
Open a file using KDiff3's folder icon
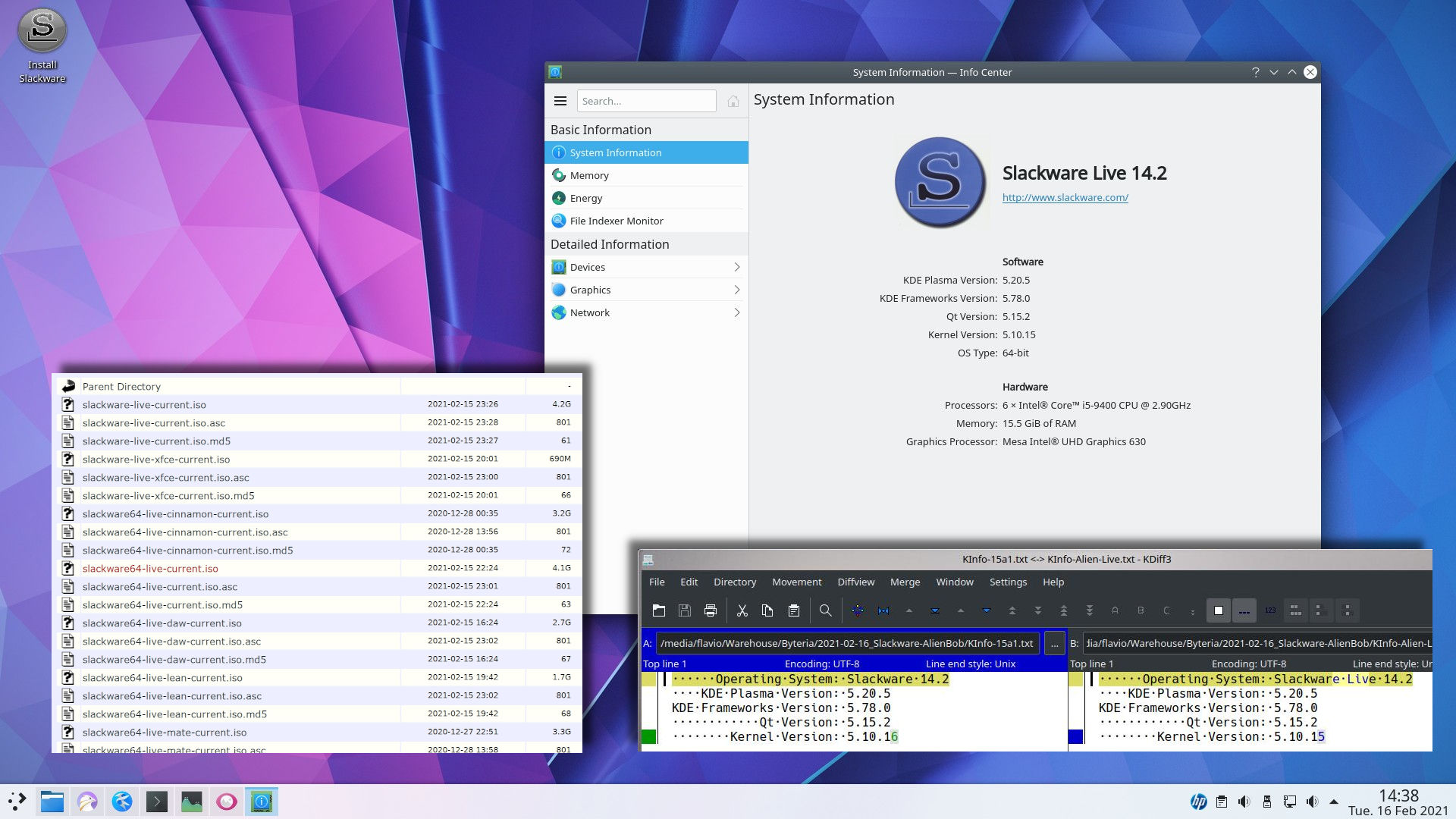click(659, 610)
